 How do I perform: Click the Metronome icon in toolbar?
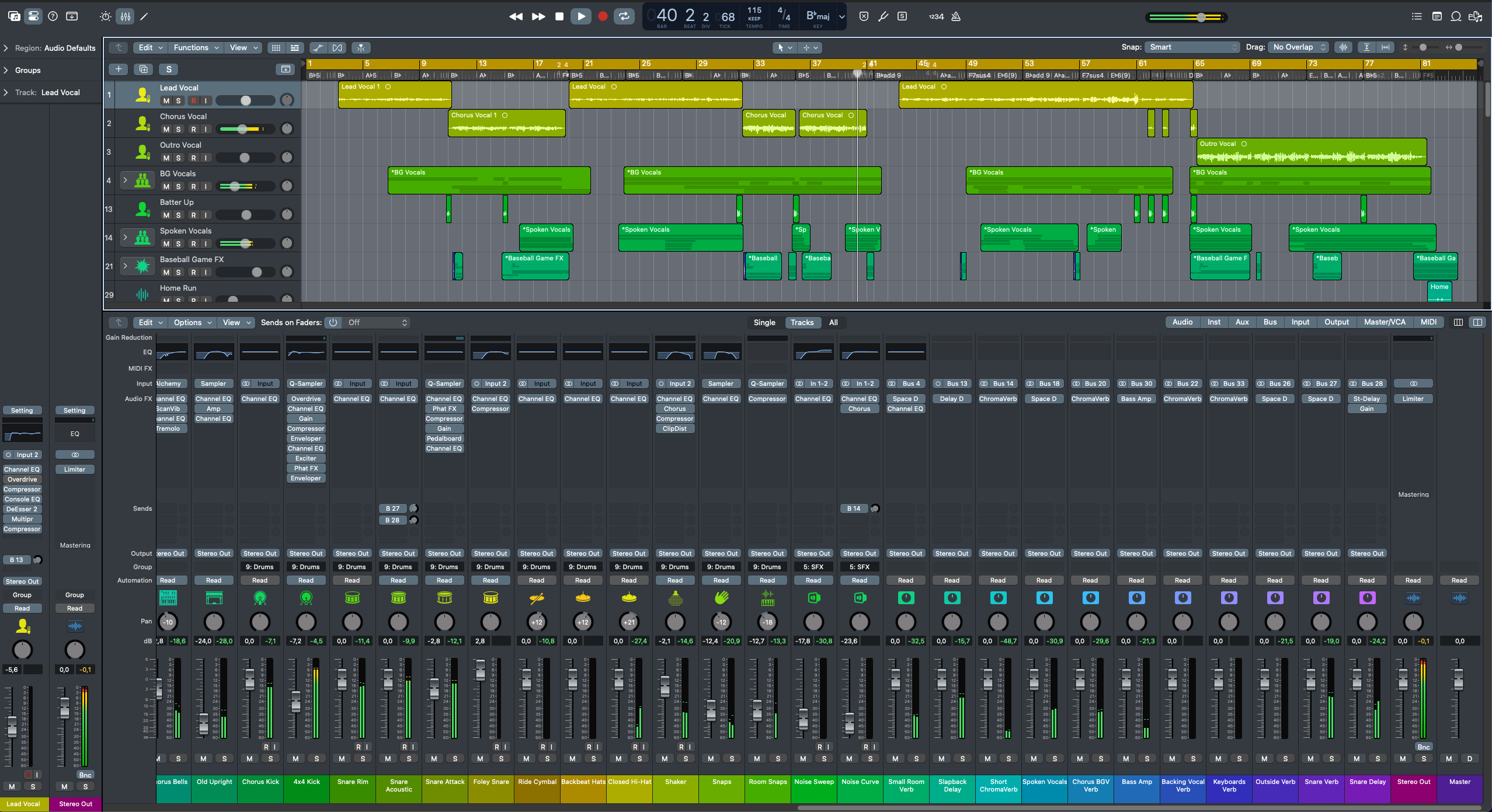click(957, 16)
